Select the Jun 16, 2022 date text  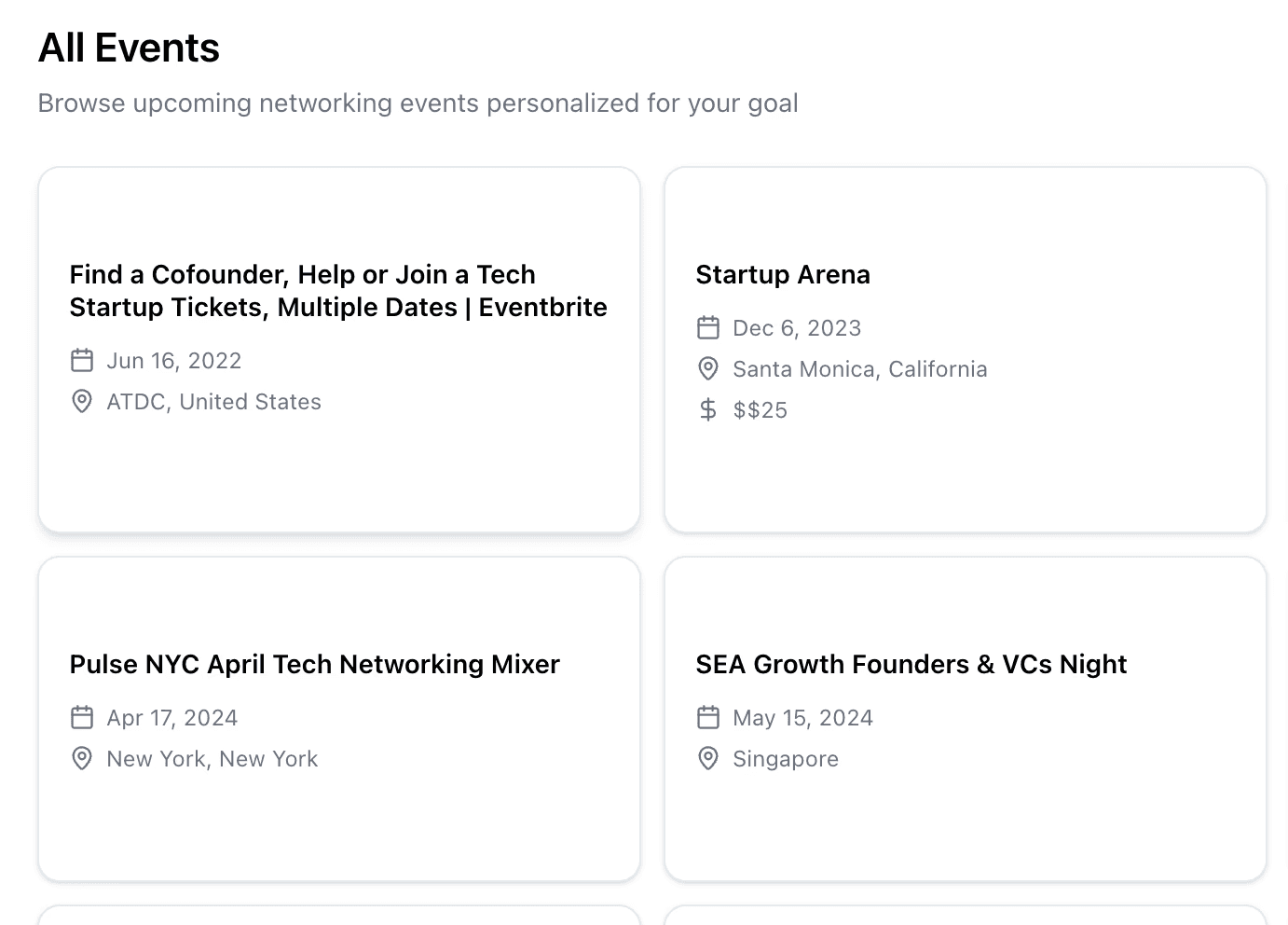tap(173, 361)
